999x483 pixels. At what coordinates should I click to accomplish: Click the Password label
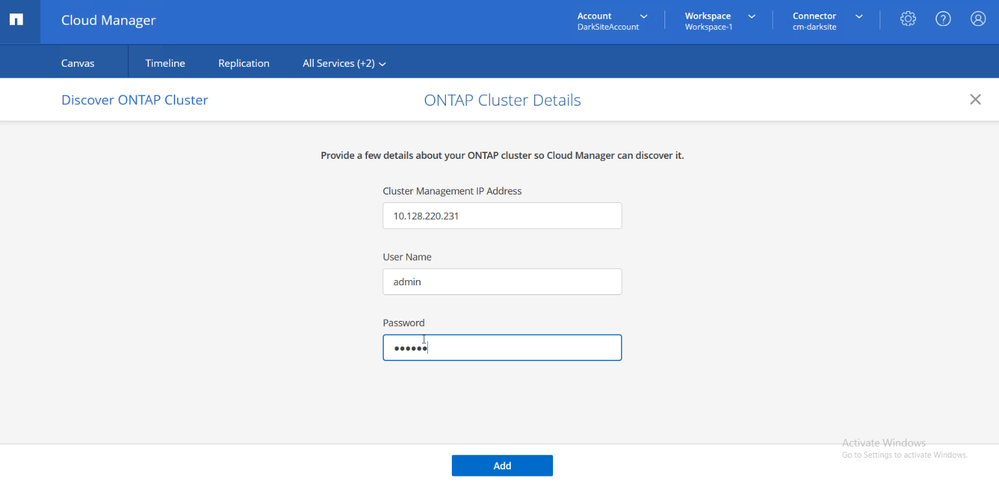pyautogui.click(x=403, y=323)
